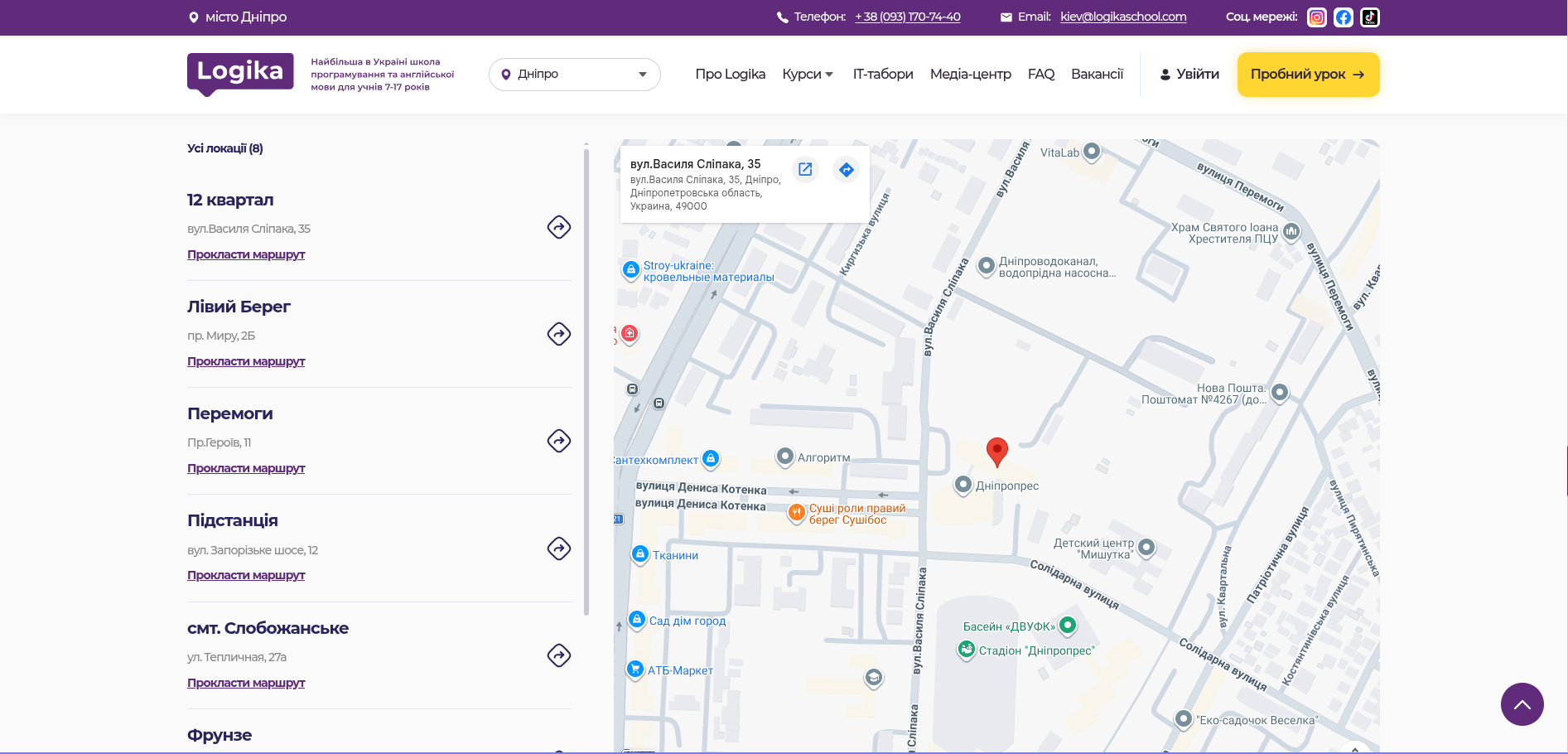Click the Тканини shop marker

click(640, 554)
